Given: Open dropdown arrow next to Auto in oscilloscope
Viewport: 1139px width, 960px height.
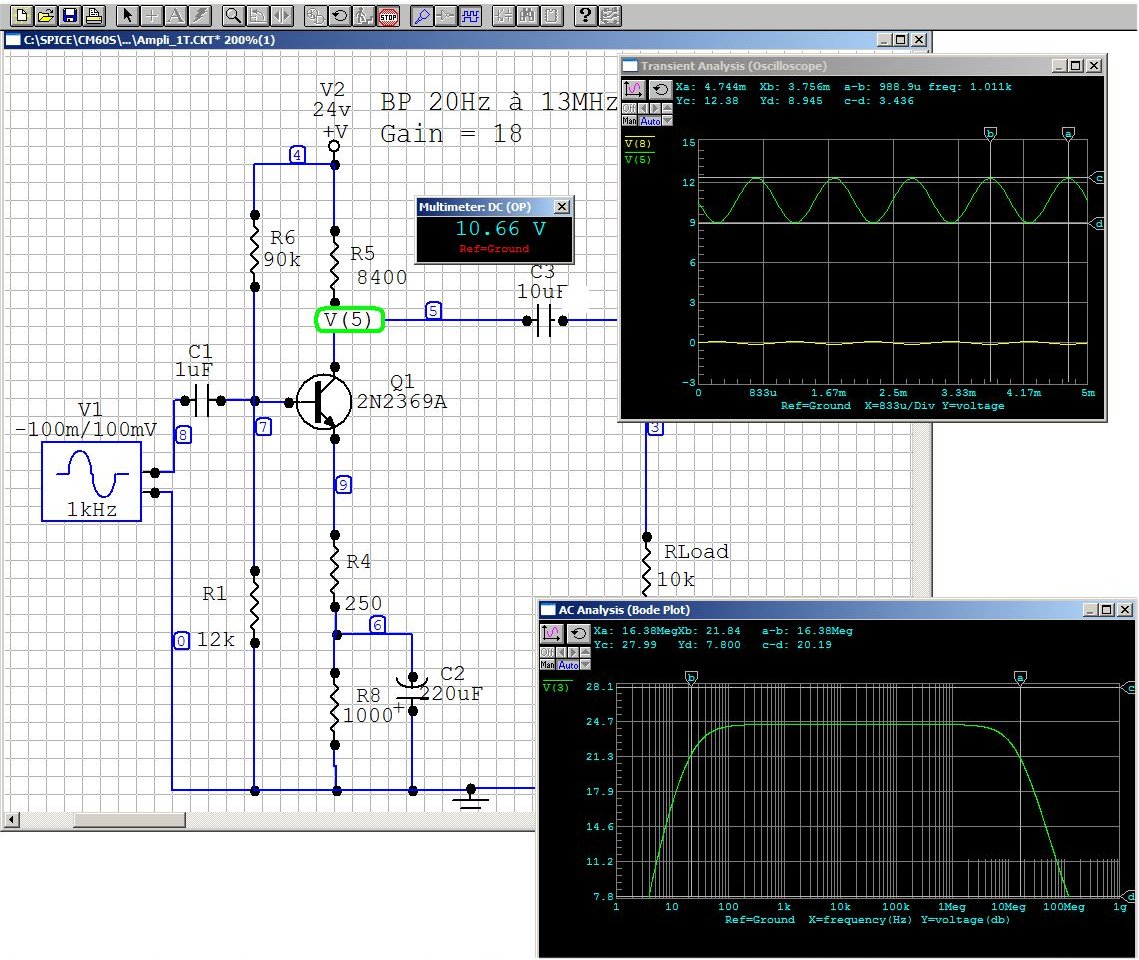Looking at the screenshot, I should tap(669, 121).
